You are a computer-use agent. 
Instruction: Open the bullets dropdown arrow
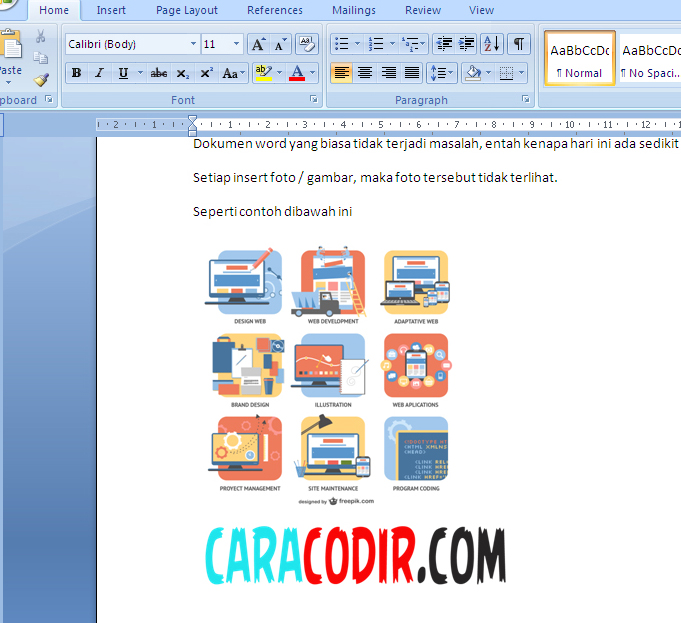(x=357, y=44)
